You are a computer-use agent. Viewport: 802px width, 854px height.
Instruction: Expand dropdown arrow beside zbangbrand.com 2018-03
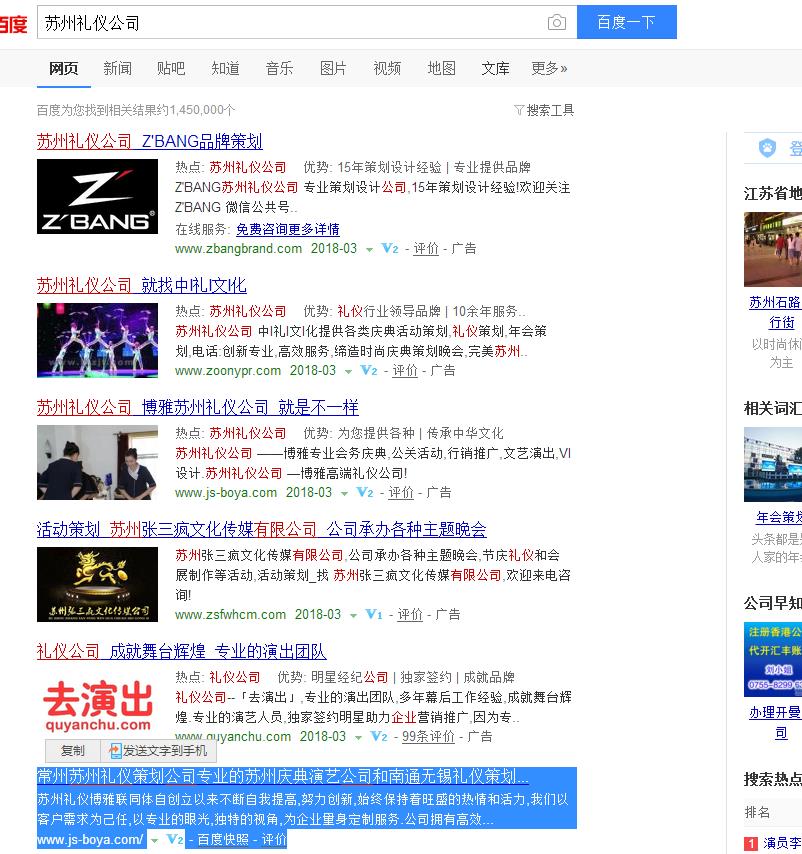(x=369, y=249)
